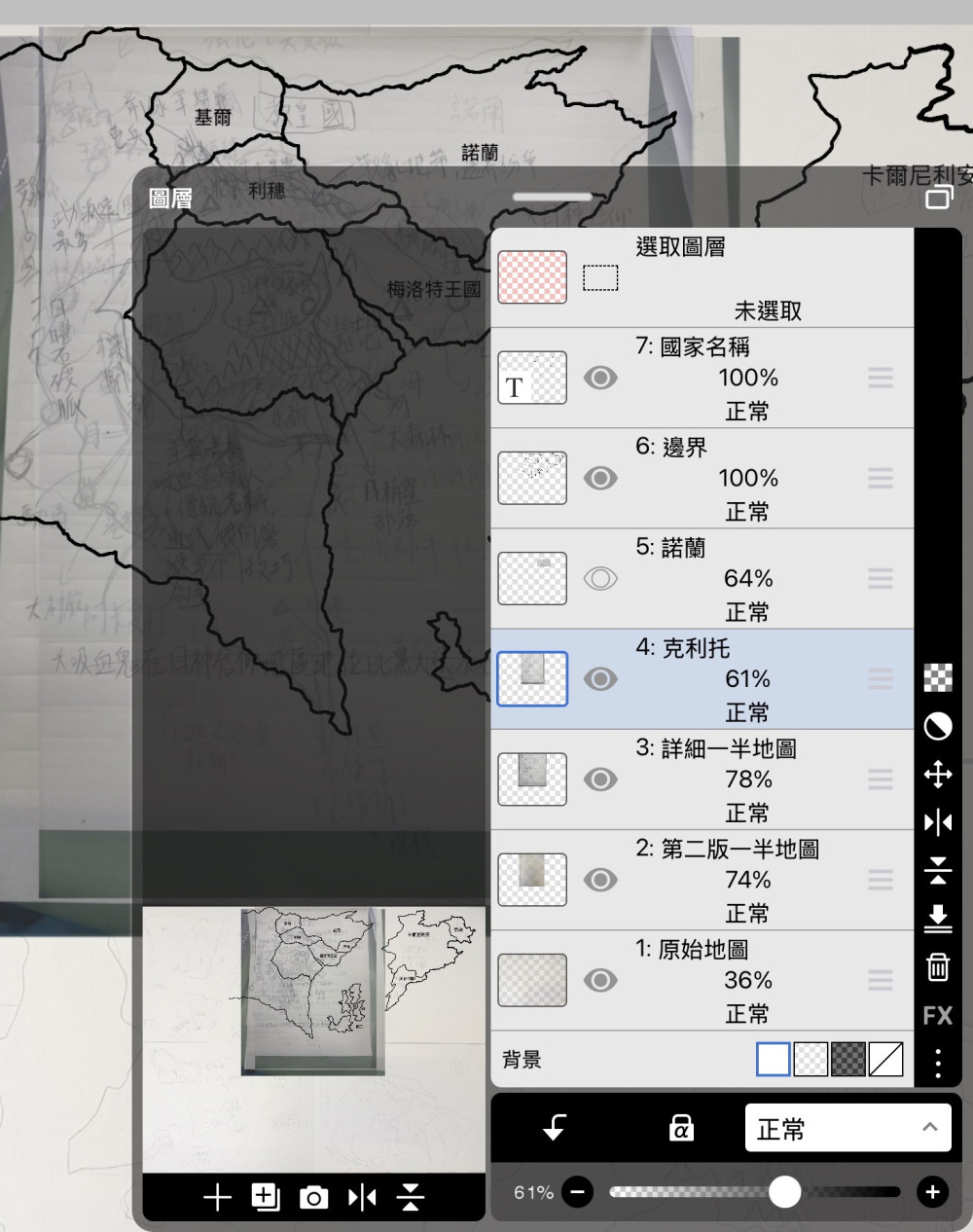Tap the invert color circle icon
This screenshot has height=1232, width=973.
click(938, 726)
